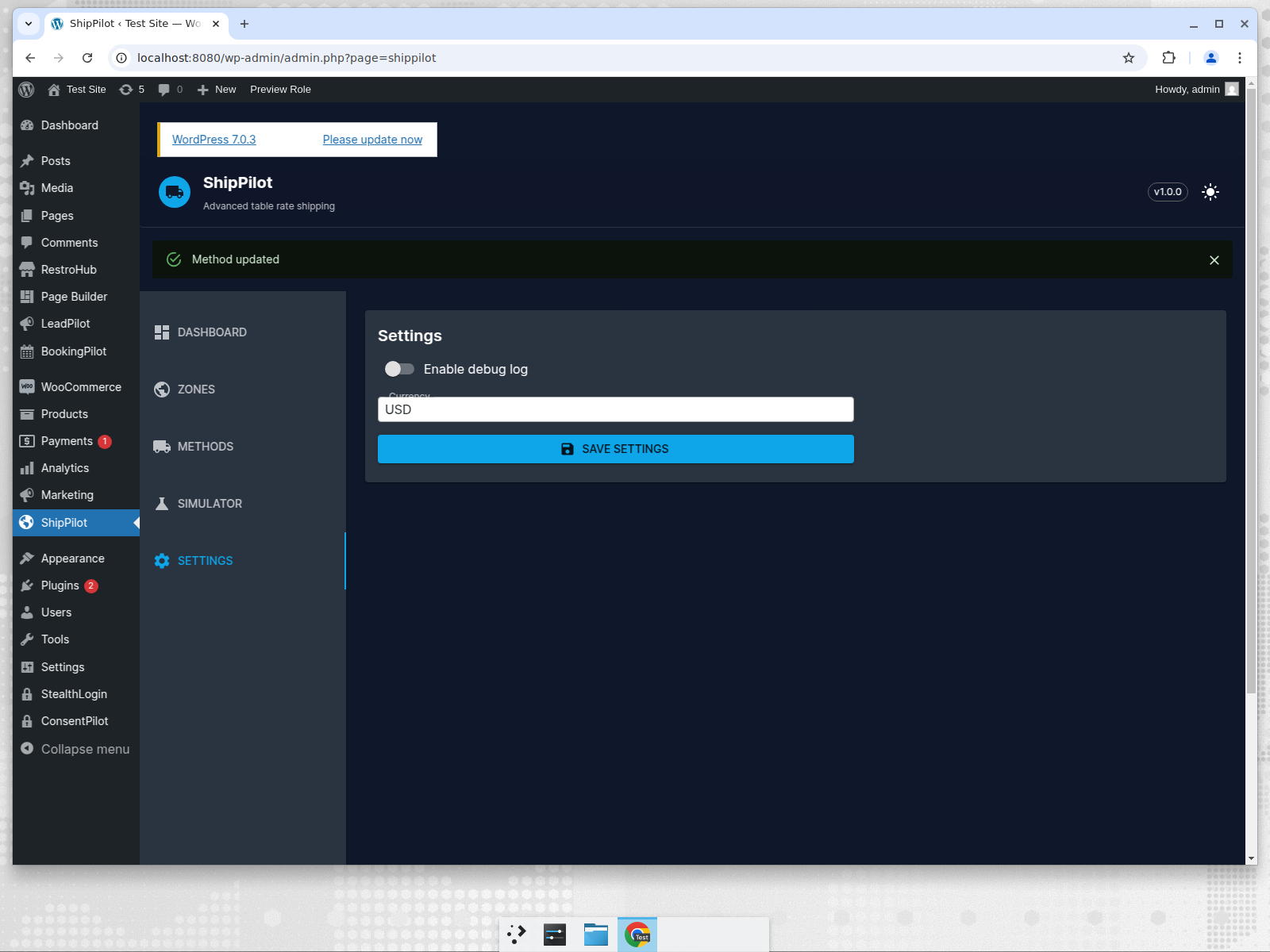Click the Simulator flask icon
The height and width of the screenshot is (952, 1270).
tap(162, 504)
